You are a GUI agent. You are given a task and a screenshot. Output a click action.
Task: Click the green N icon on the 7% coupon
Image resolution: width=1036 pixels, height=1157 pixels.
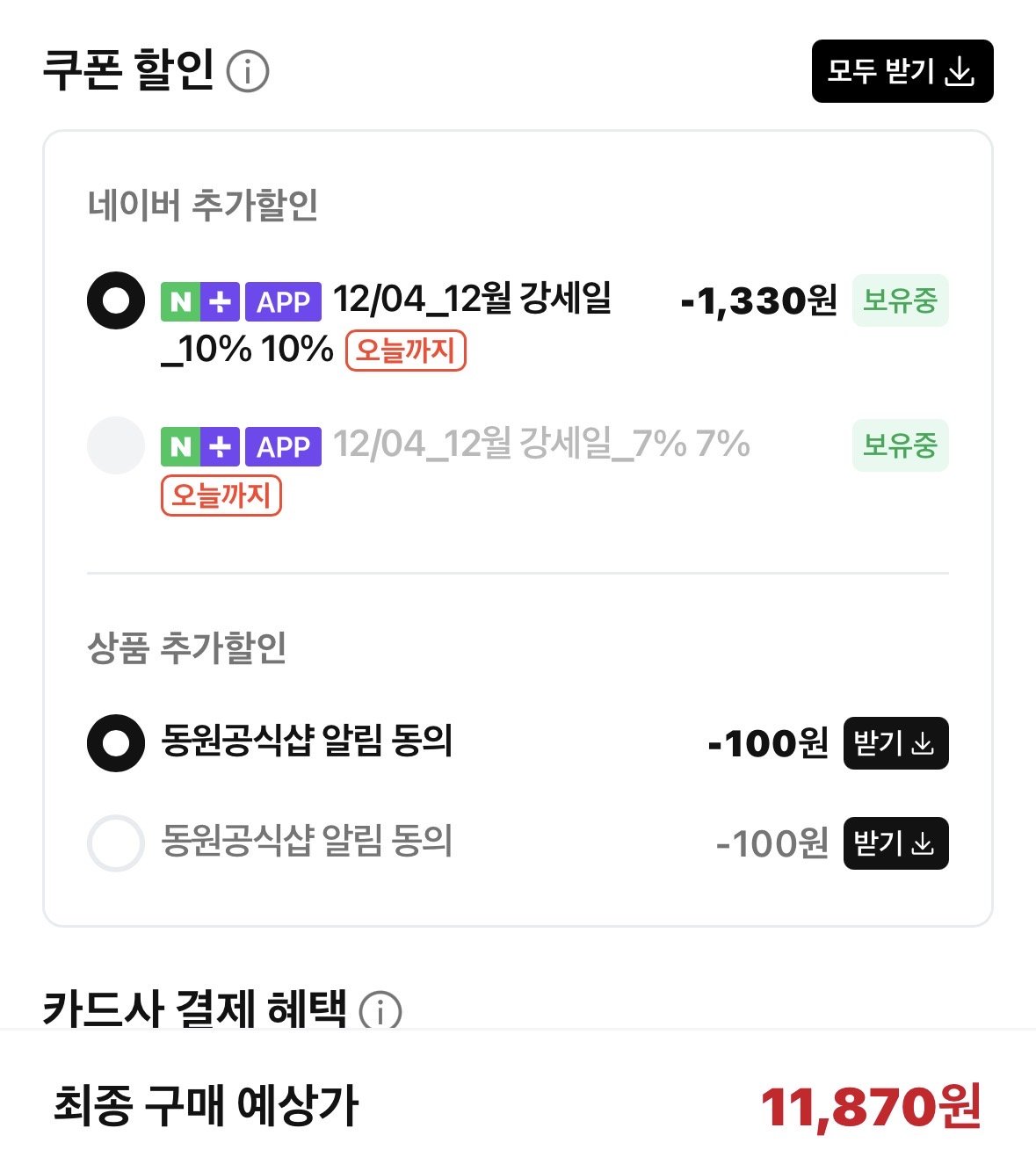(x=180, y=446)
